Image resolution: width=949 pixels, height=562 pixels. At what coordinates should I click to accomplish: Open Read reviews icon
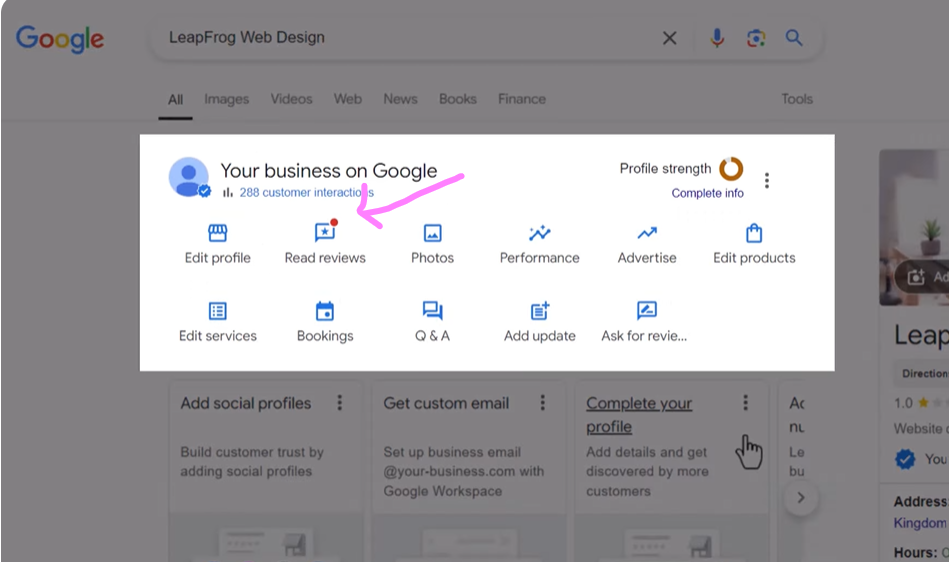click(325, 233)
